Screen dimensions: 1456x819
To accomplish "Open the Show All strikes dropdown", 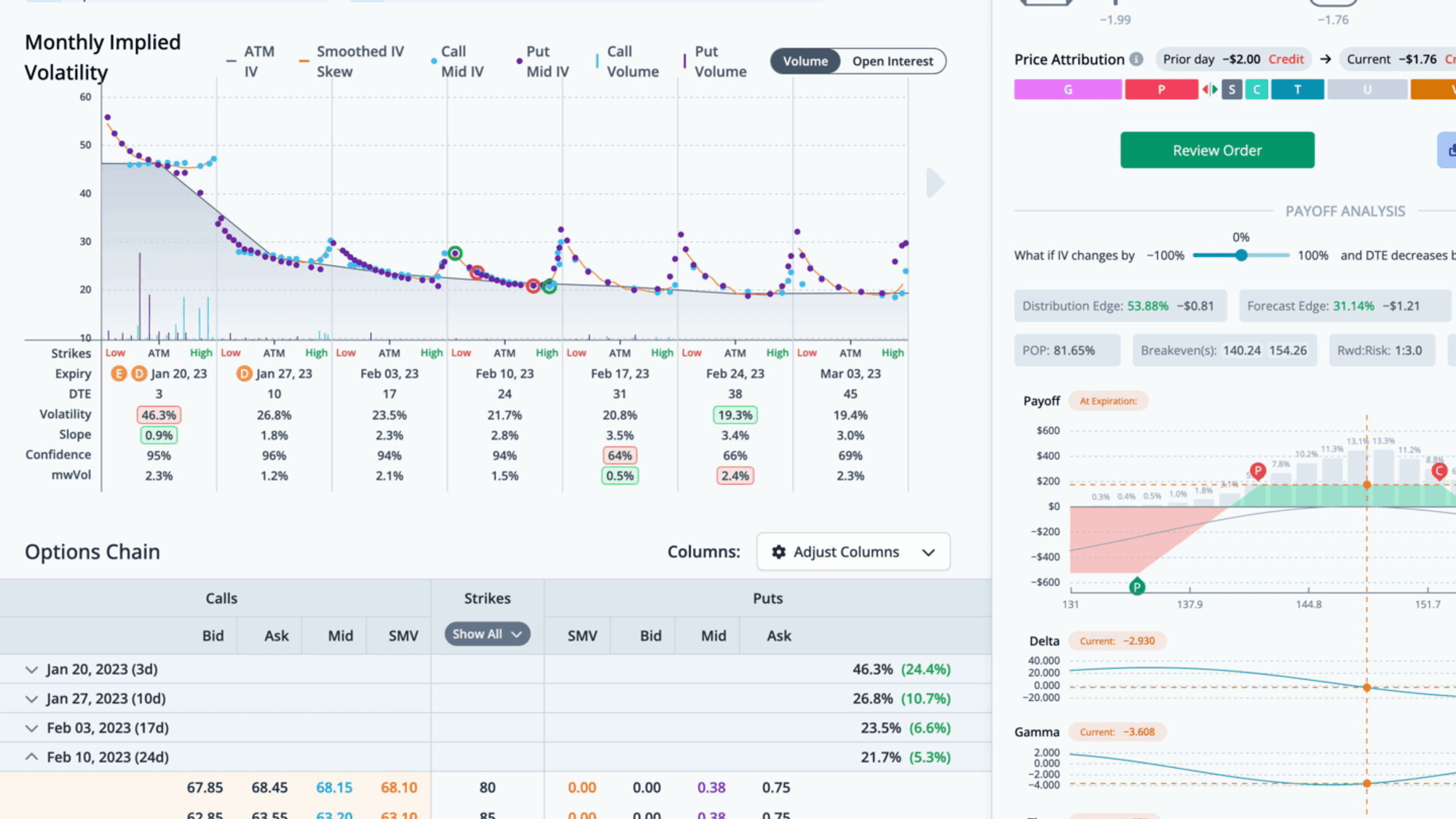I will pyautogui.click(x=487, y=634).
